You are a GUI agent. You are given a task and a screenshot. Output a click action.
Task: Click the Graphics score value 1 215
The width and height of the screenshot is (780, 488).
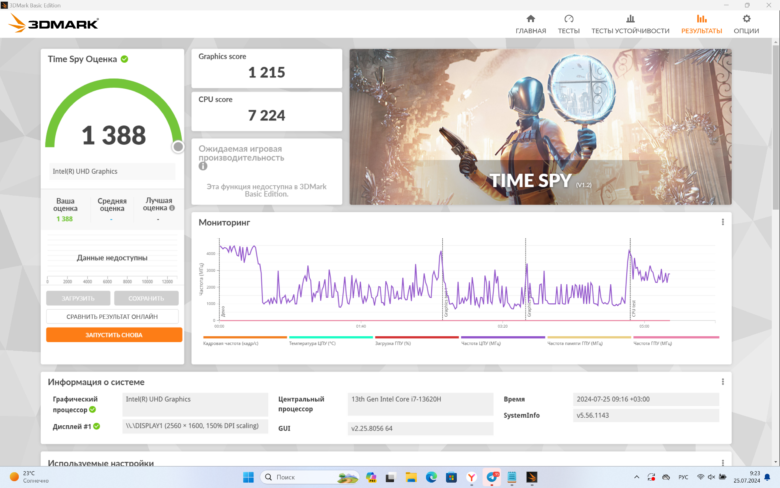point(267,73)
